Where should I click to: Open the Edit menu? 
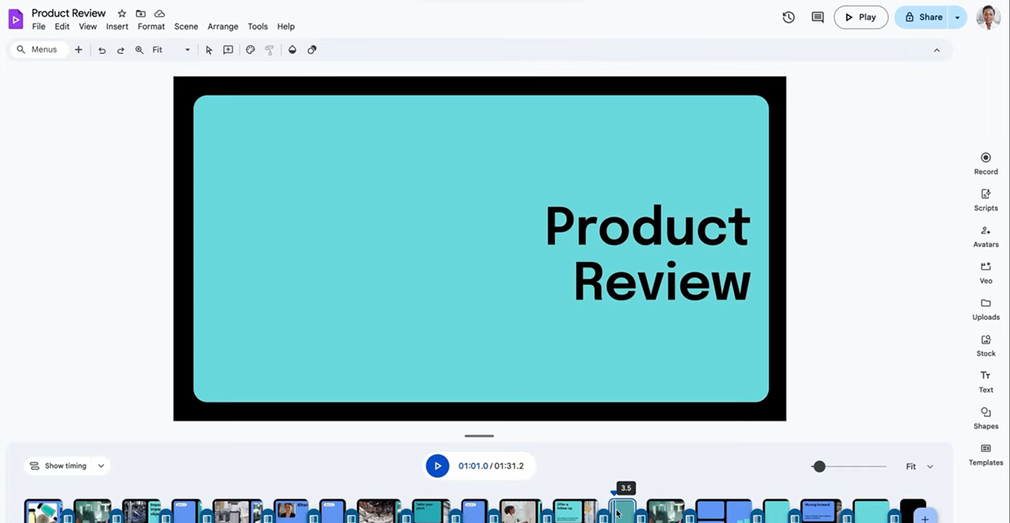62,26
